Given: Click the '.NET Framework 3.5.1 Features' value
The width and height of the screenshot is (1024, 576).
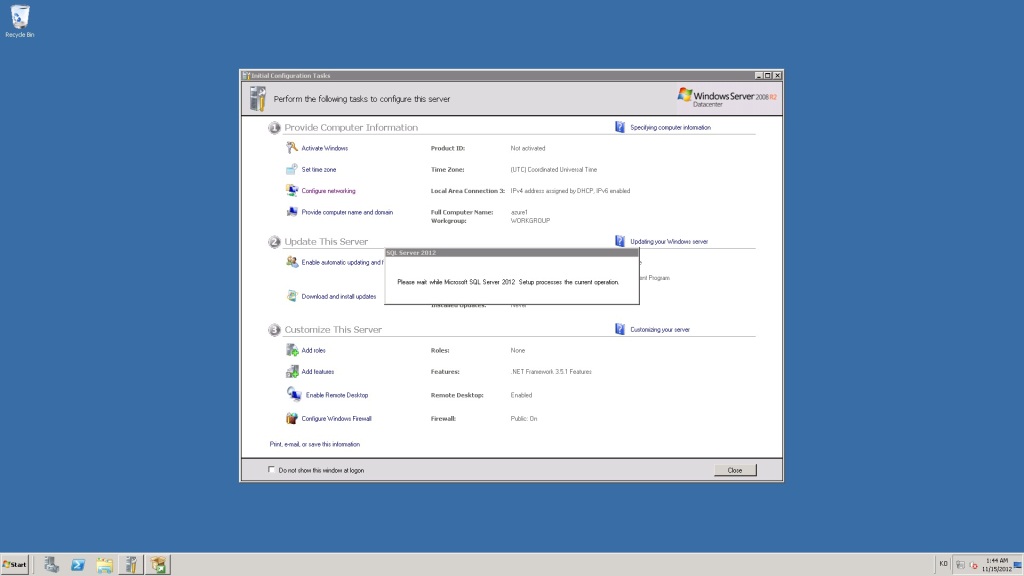Looking at the screenshot, I should [551, 372].
